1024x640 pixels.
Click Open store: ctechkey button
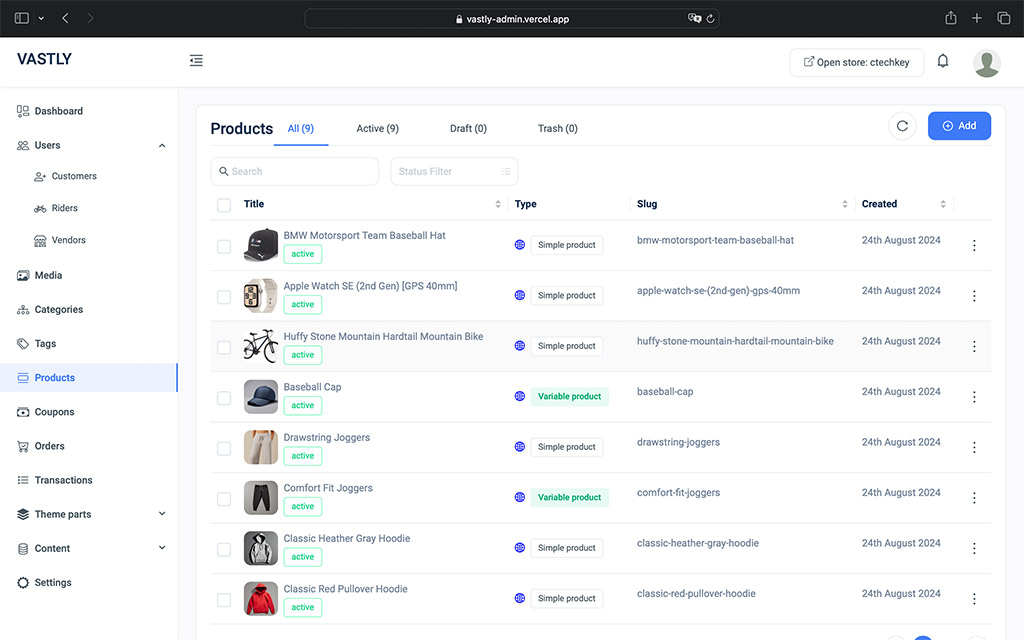coord(856,63)
